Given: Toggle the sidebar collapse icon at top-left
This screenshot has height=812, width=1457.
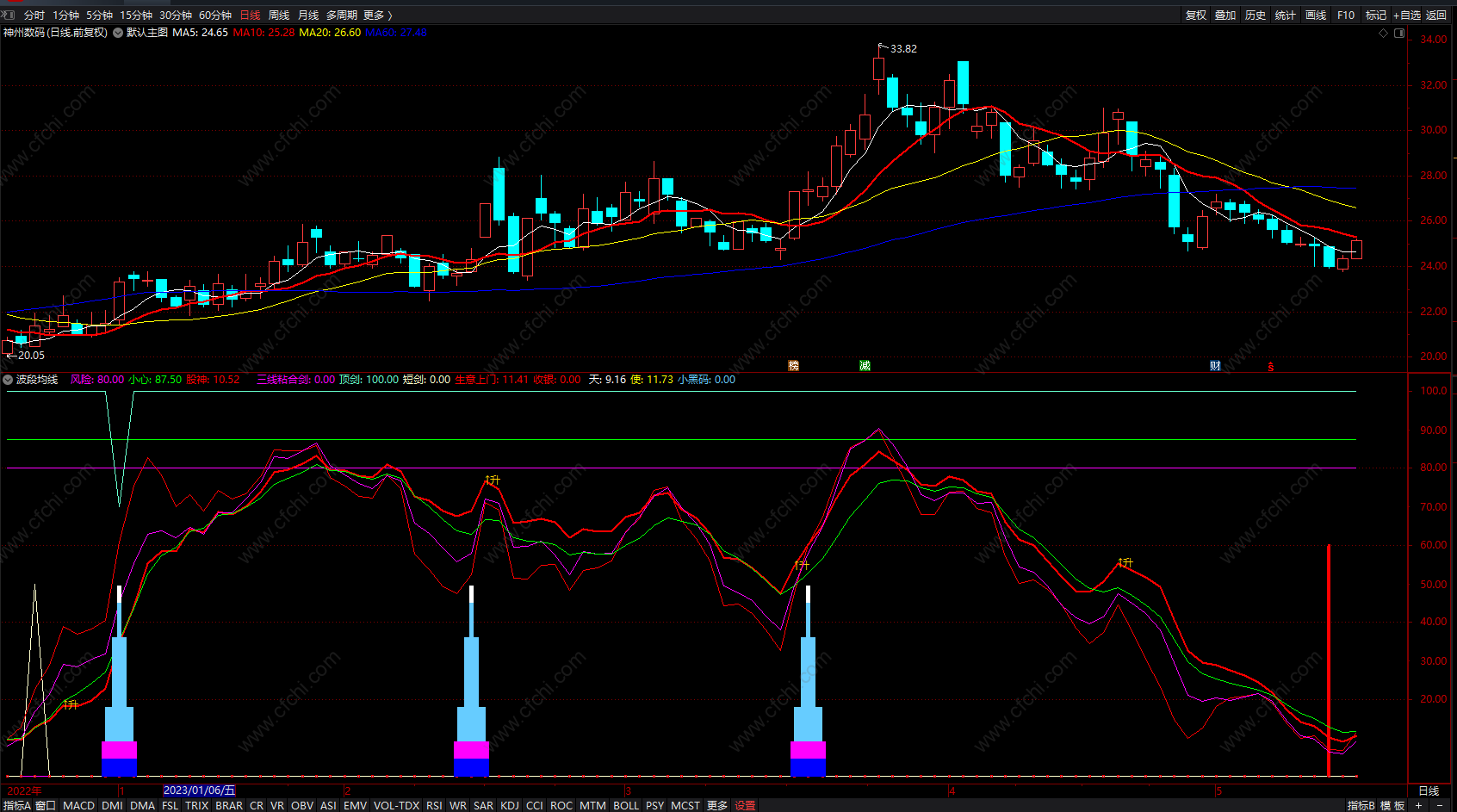Looking at the screenshot, I should click(x=9, y=15).
